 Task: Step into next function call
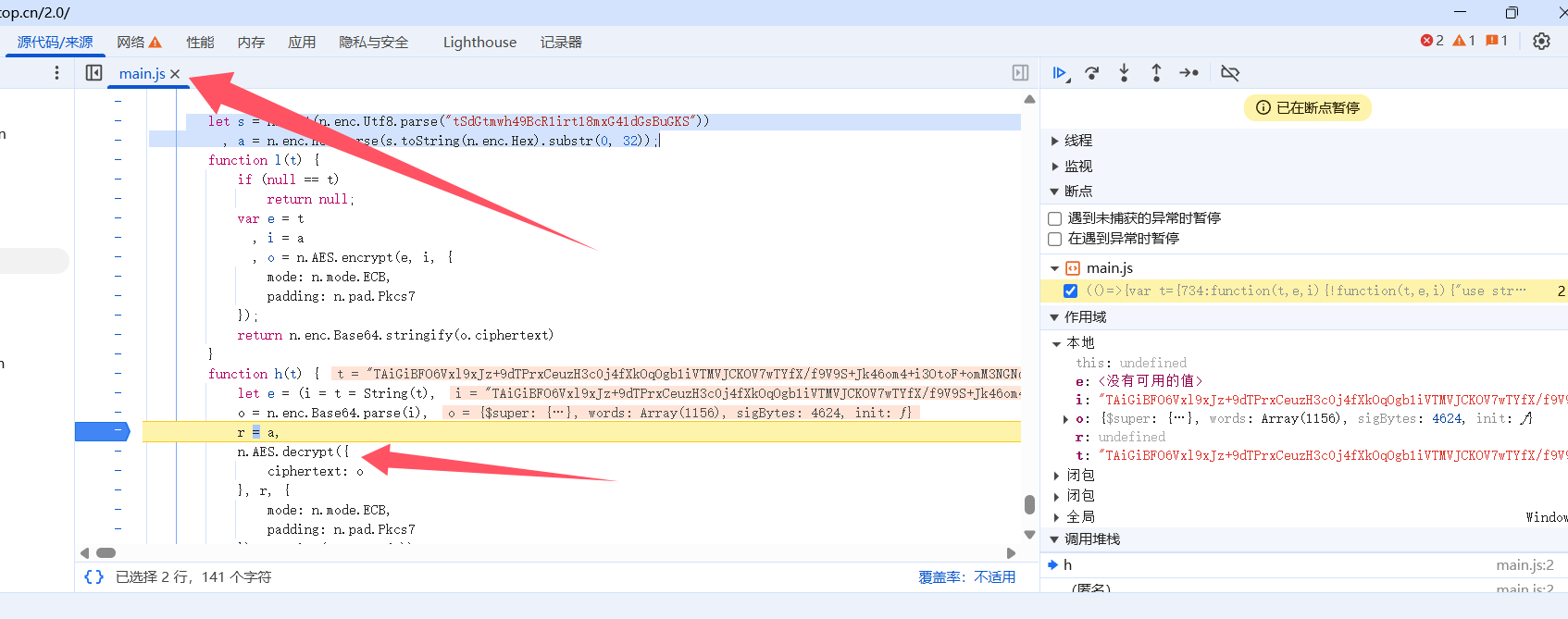click(1124, 73)
